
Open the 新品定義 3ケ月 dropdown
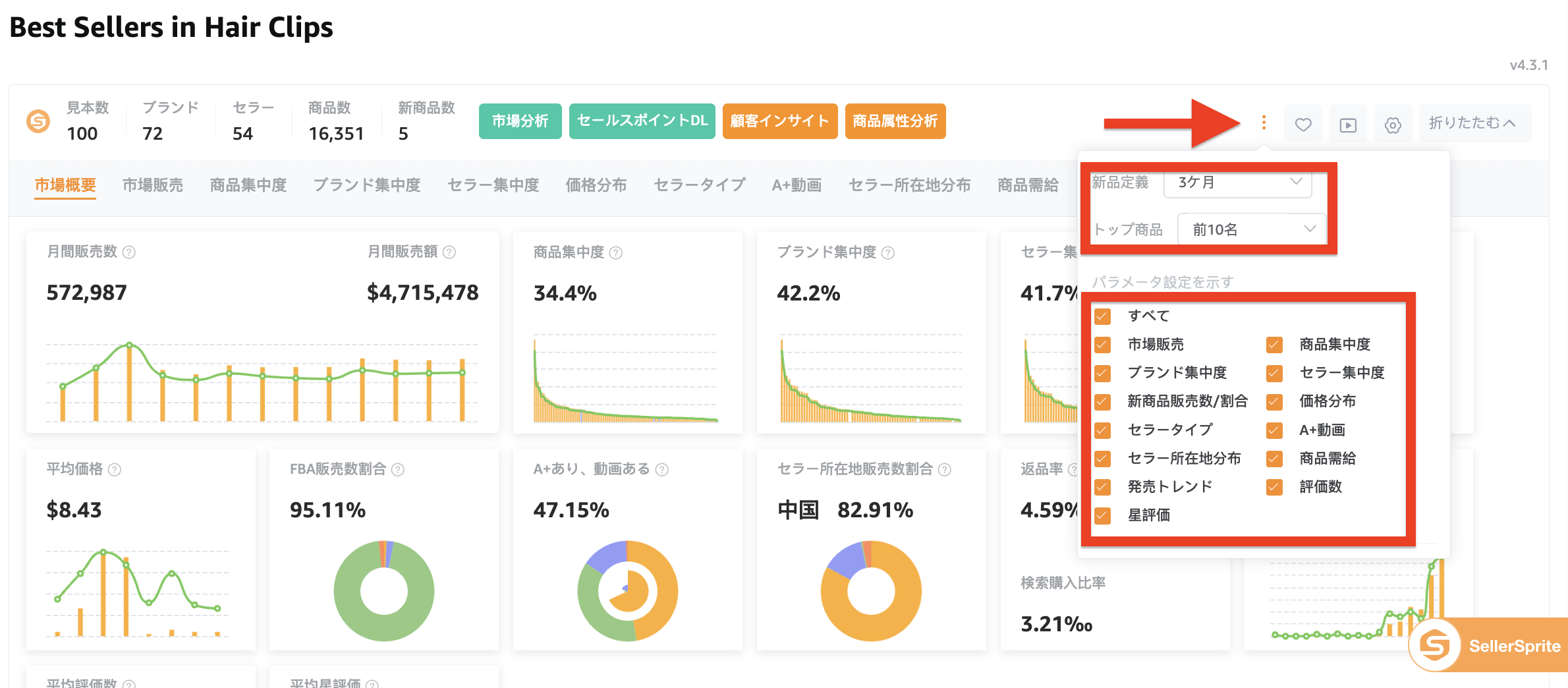click(x=1238, y=183)
